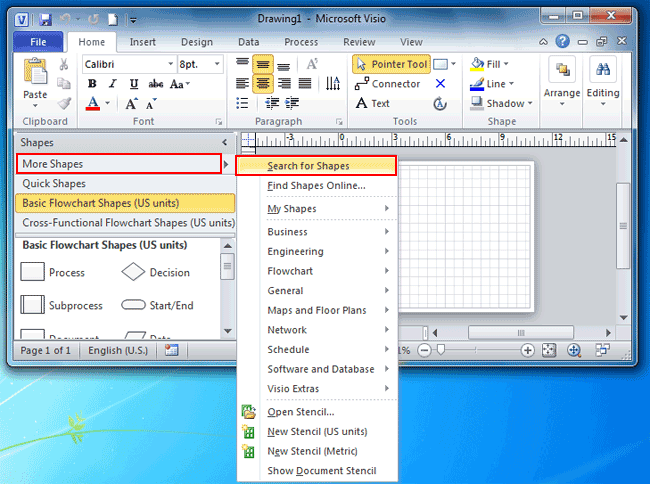The width and height of the screenshot is (650, 484).
Task: Click the zoom slider handle
Action: click(x=441, y=351)
